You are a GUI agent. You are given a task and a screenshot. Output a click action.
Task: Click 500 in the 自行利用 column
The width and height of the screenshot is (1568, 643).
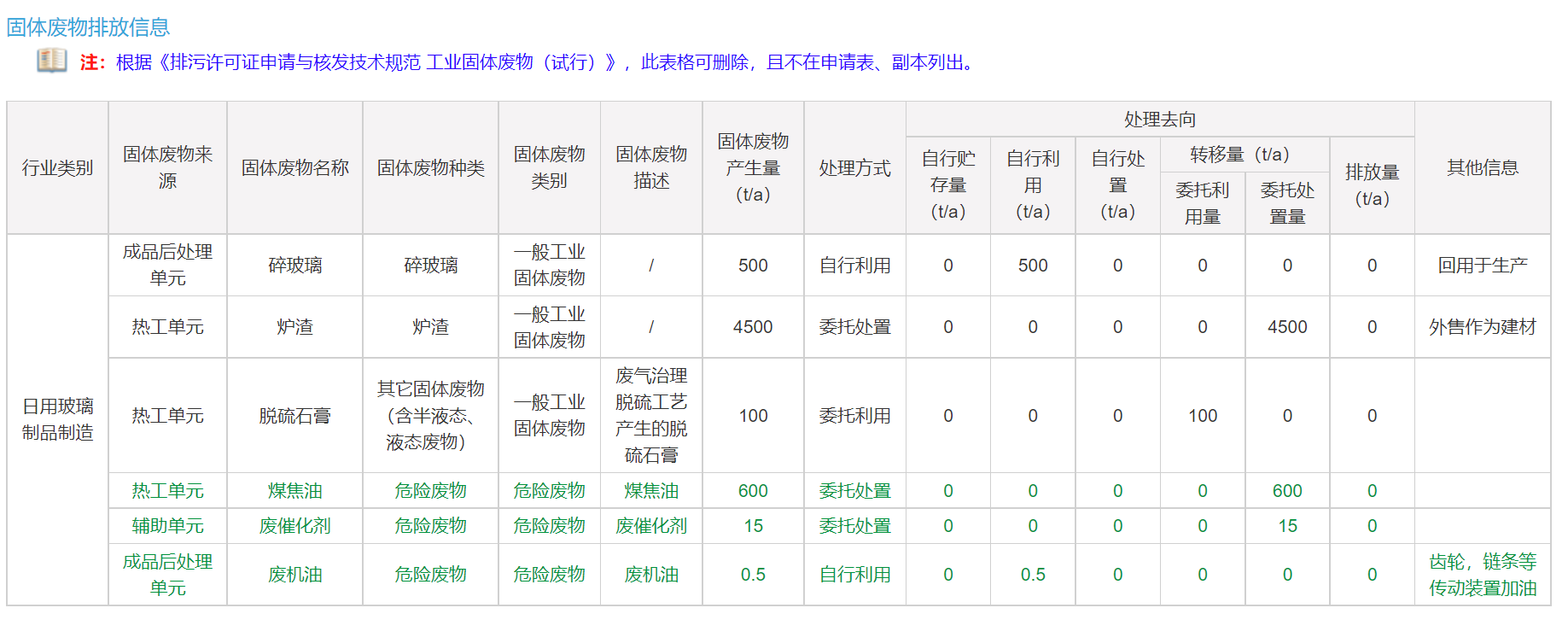pos(1033,266)
